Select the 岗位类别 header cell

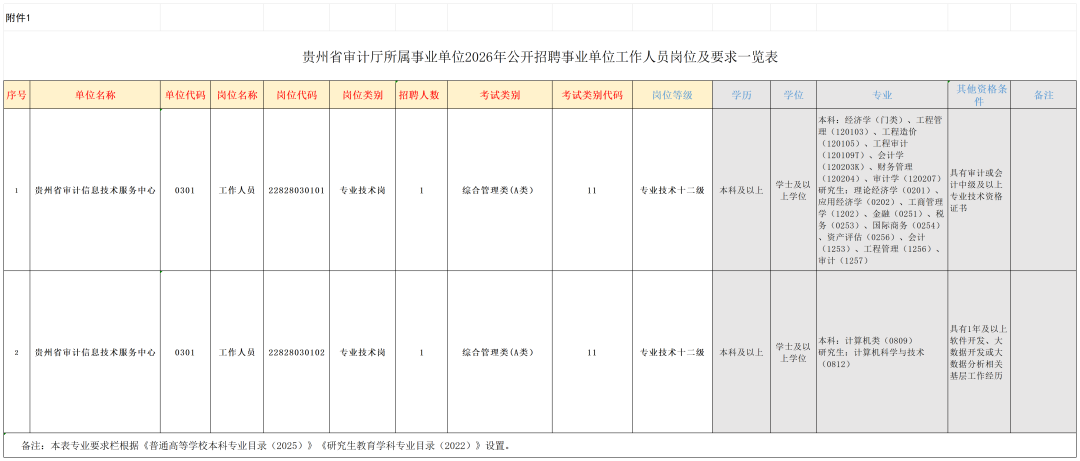click(362, 96)
